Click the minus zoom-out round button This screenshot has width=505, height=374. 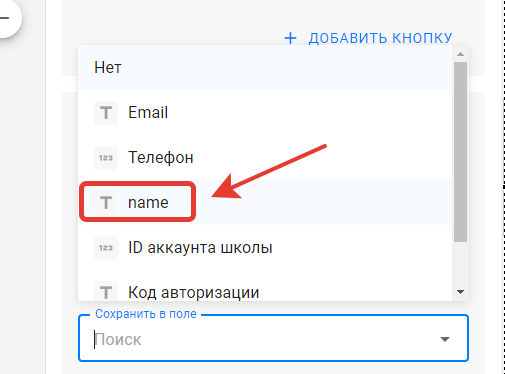(x=7, y=18)
